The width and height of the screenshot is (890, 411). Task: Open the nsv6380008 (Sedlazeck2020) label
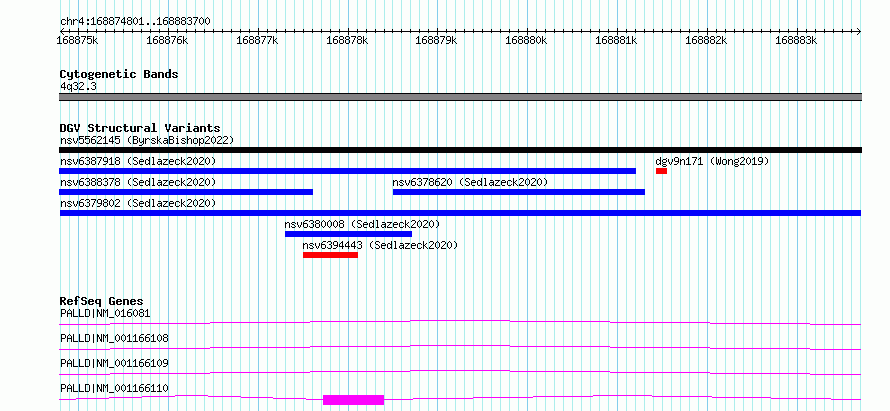click(x=362, y=224)
